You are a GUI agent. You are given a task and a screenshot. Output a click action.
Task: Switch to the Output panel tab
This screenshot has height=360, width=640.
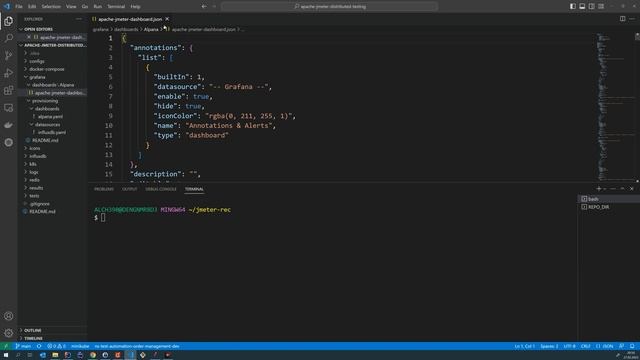[x=129, y=189]
